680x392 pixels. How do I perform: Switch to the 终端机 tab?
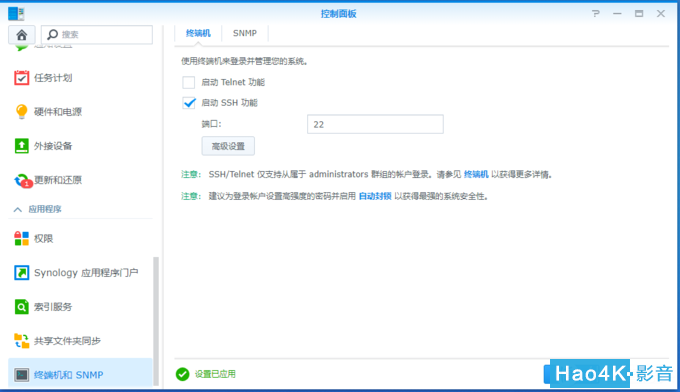pyautogui.click(x=198, y=33)
